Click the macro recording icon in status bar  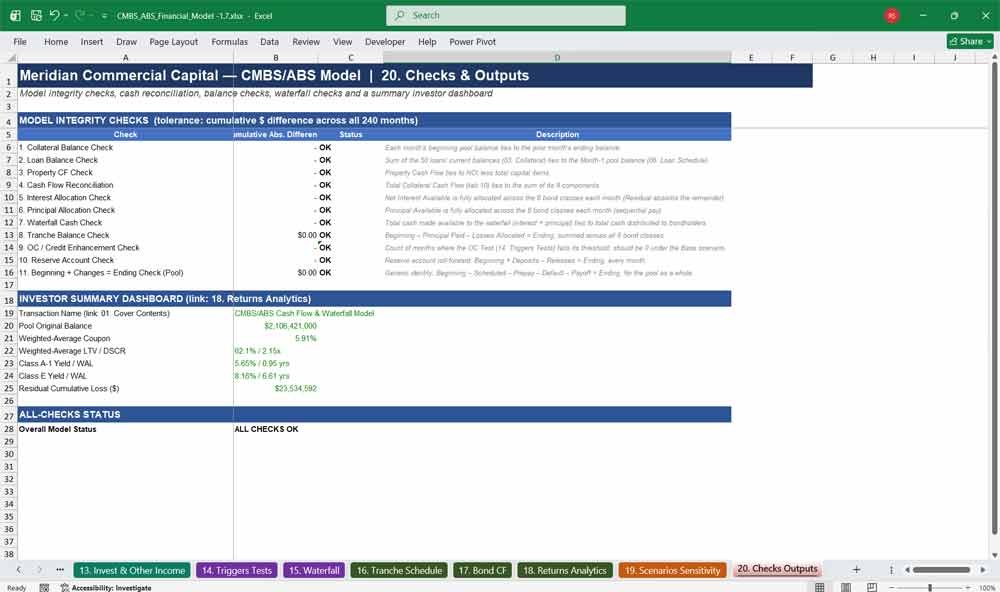[x=44, y=588]
